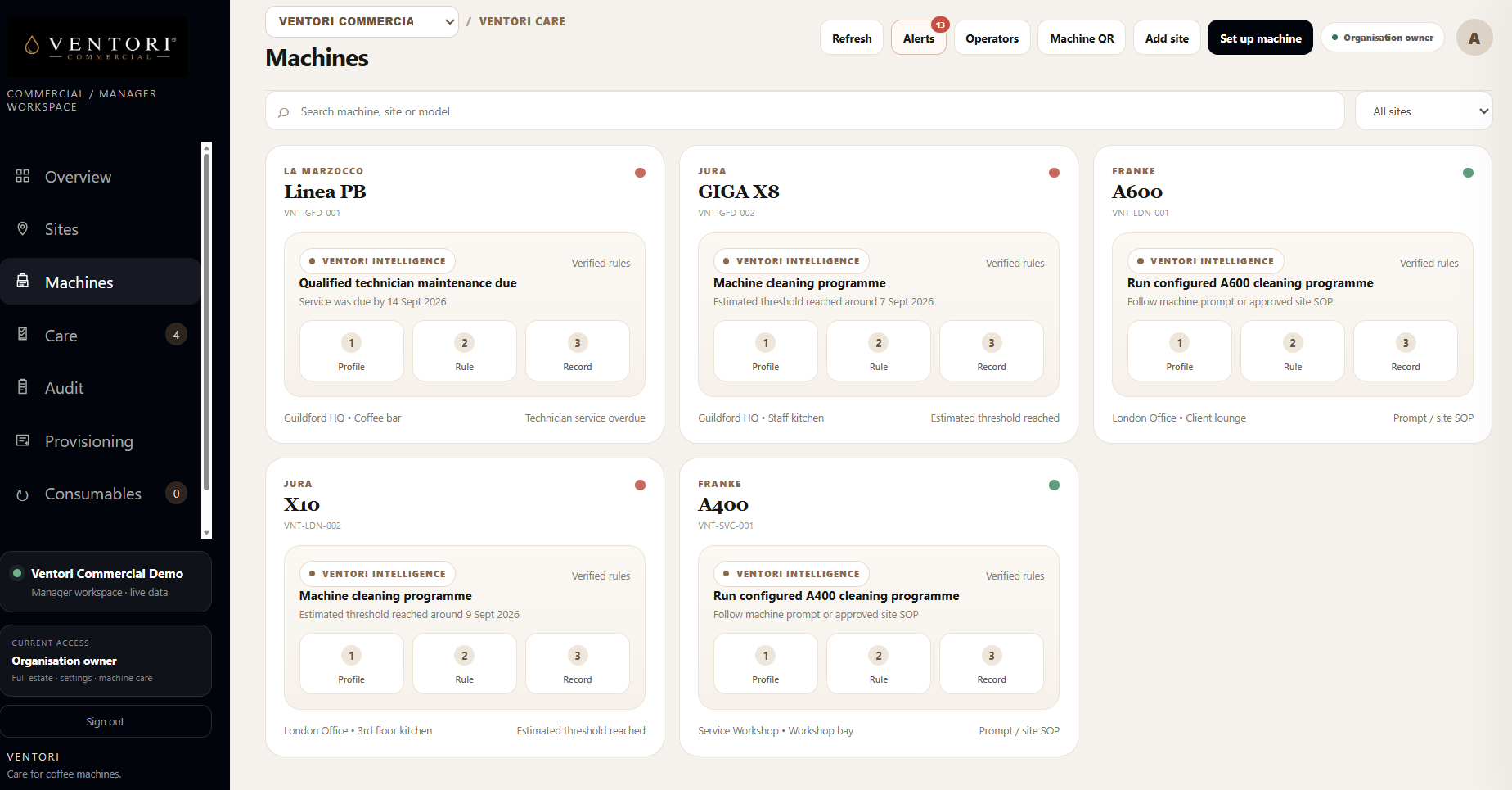The height and width of the screenshot is (790, 1512).
Task: Click the Linea PB machine title
Action: pyautogui.click(x=325, y=192)
